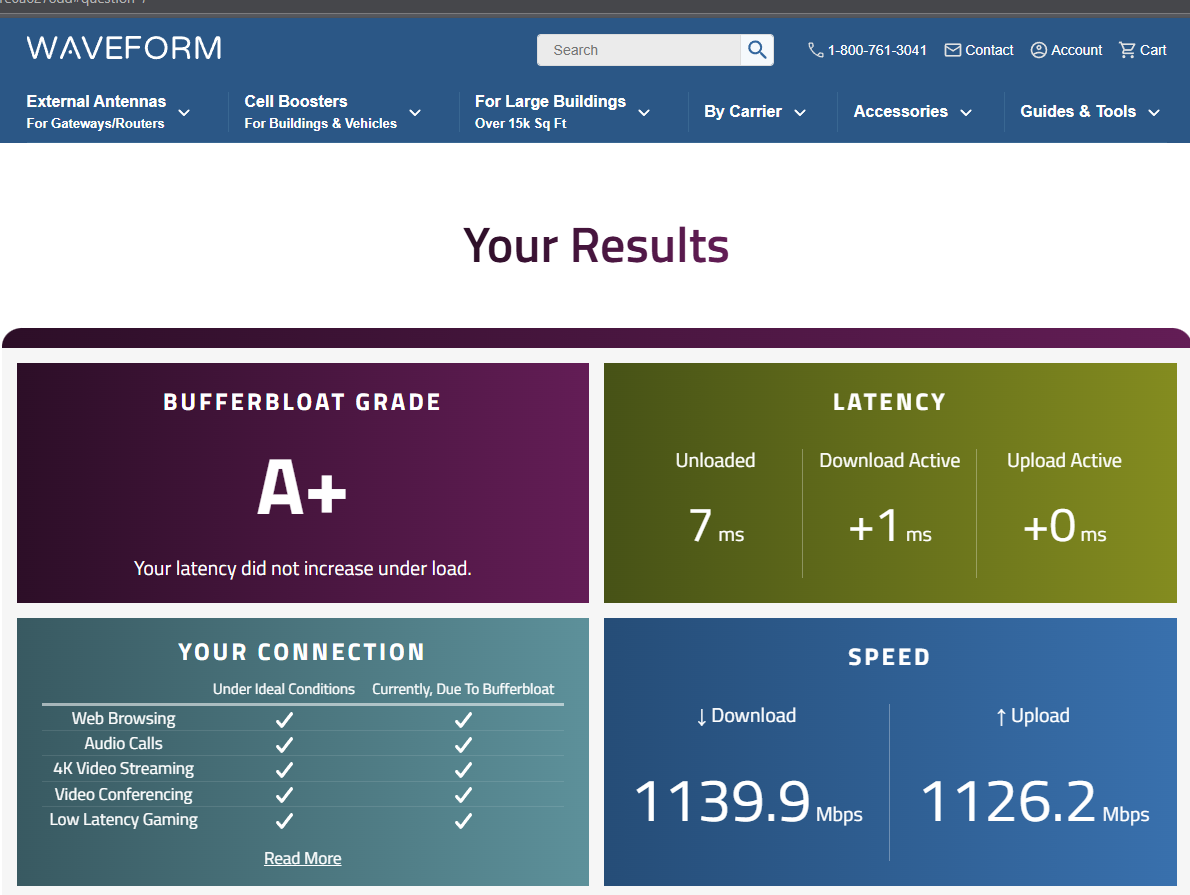Click the envelope Contact icon
The image size is (1190, 895).
952,50
